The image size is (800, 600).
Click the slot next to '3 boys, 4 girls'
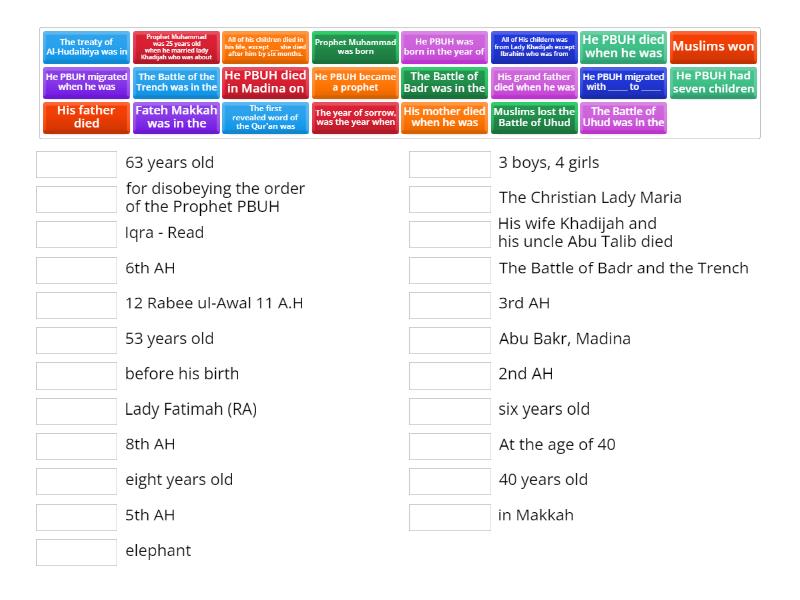450,162
